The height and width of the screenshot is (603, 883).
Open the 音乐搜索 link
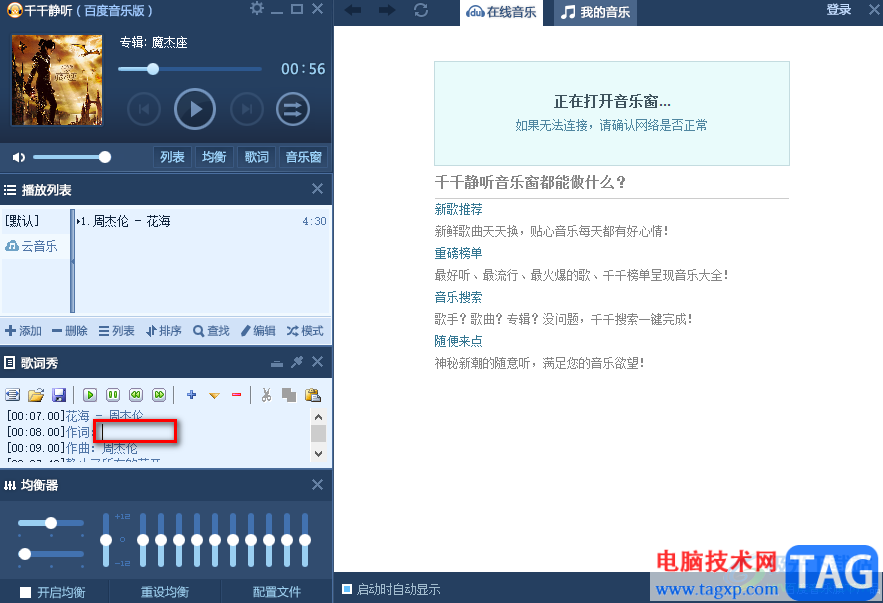[458, 297]
